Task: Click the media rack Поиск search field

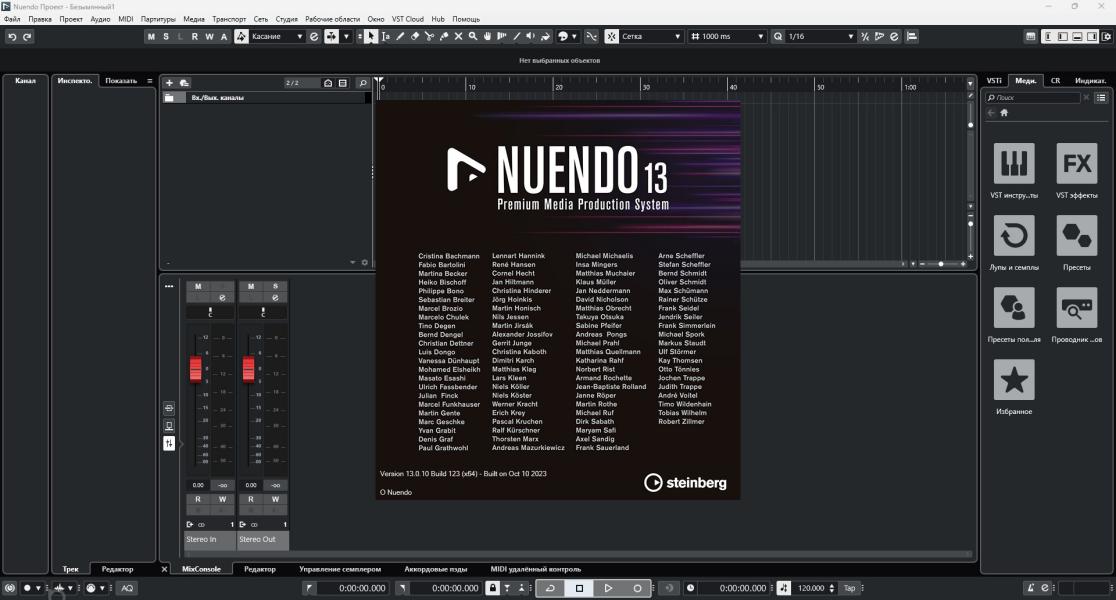Action: tap(1033, 98)
